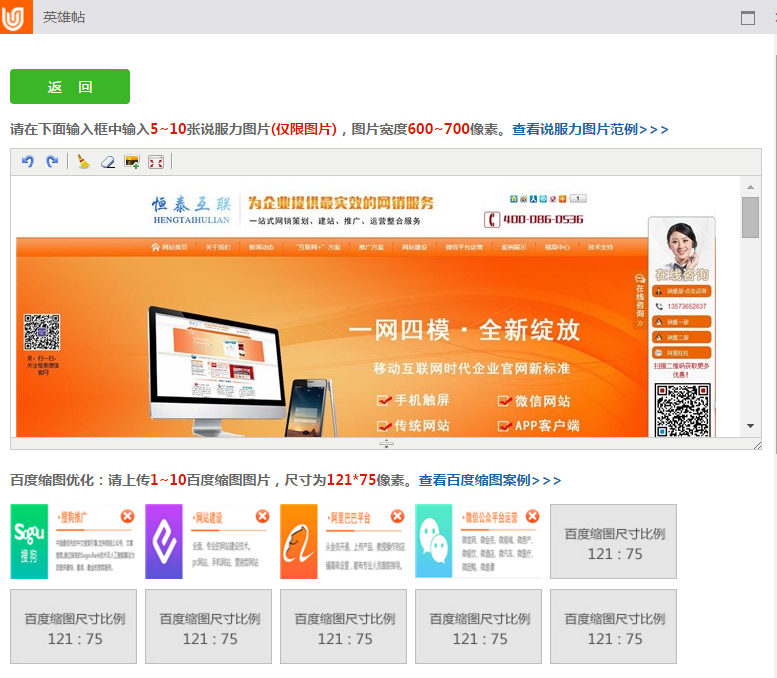Click the redo arrow in editor toolbar
This screenshot has height=678, width=777.
click(52, 161)
